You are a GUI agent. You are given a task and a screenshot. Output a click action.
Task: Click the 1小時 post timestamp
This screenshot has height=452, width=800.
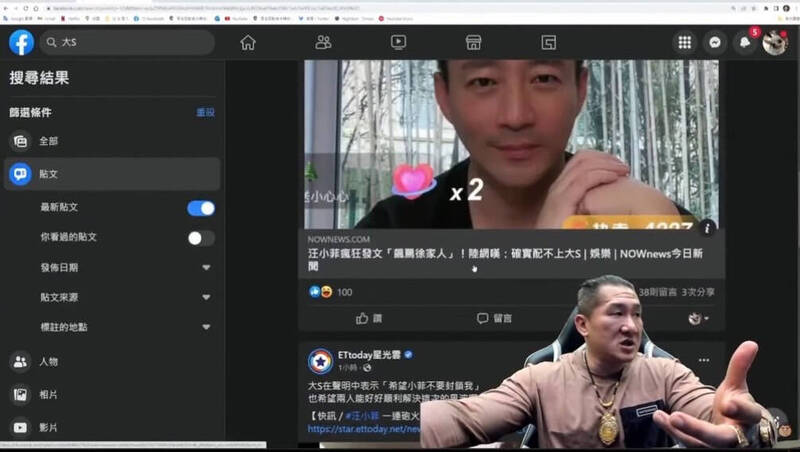point(348,367)
